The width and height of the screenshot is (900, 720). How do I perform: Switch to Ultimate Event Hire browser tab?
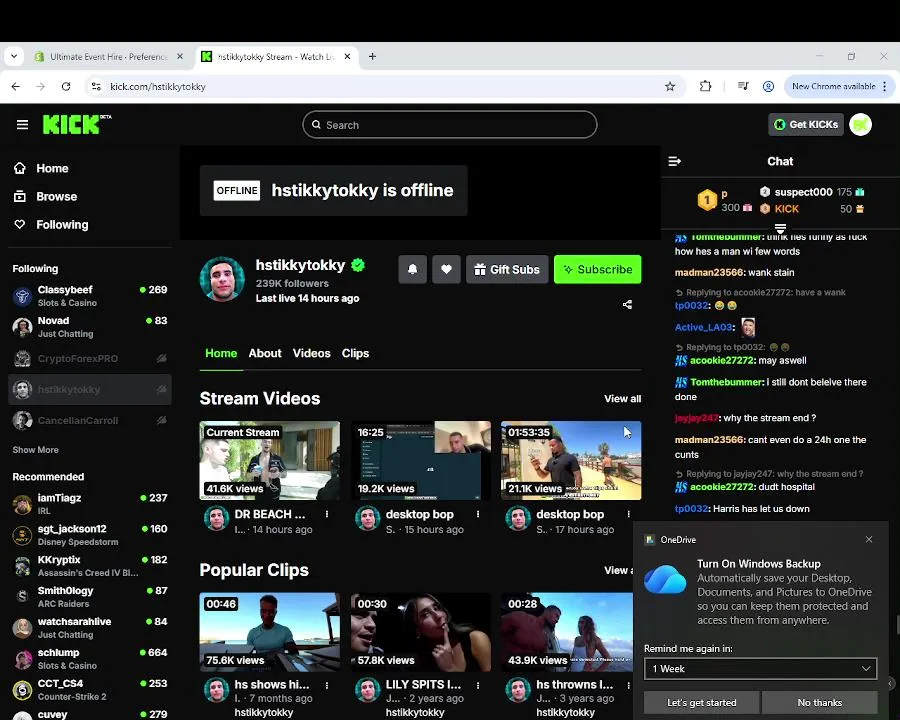coord(107,56)
